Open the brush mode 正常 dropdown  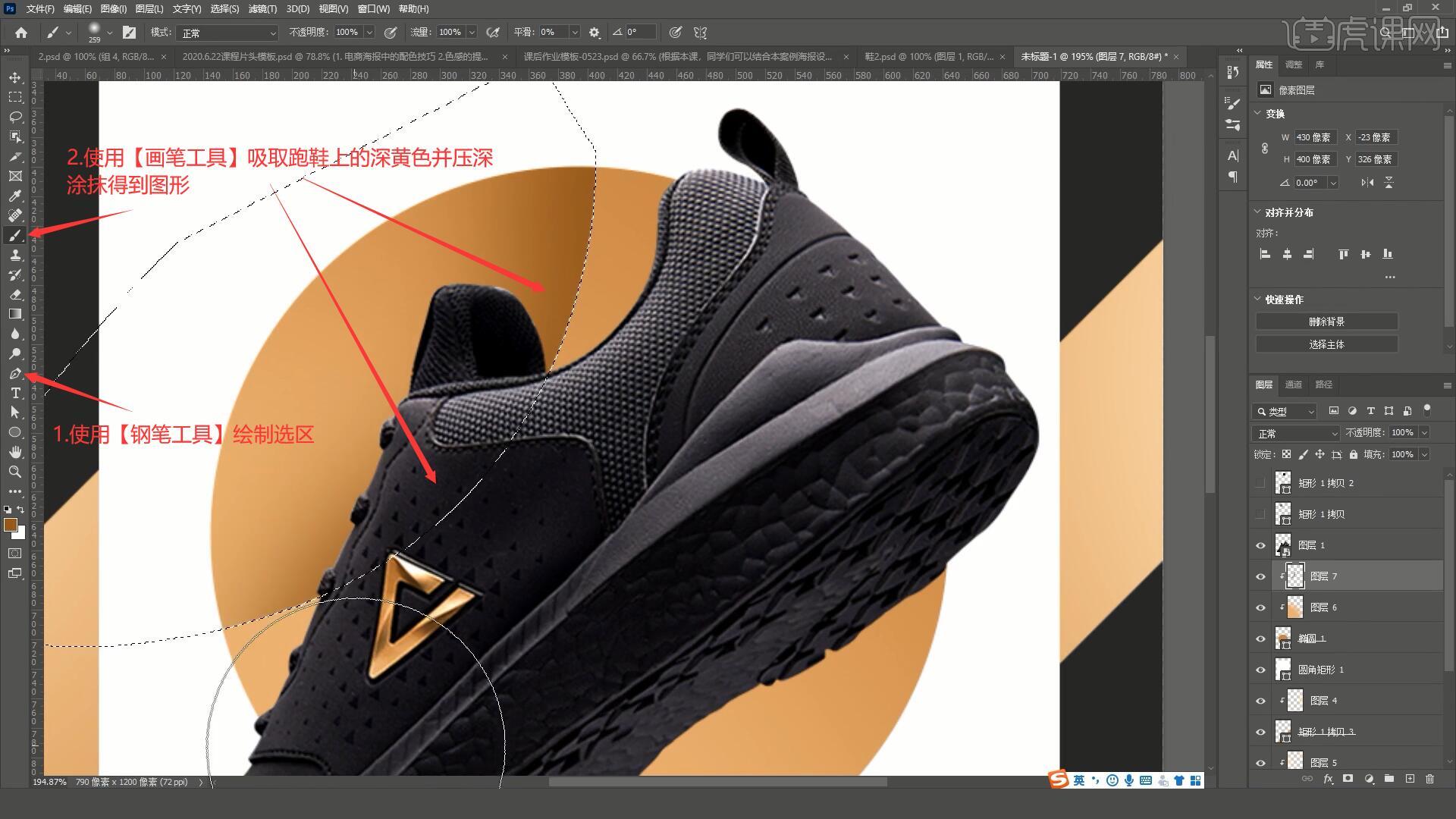(x=227, y=33)
